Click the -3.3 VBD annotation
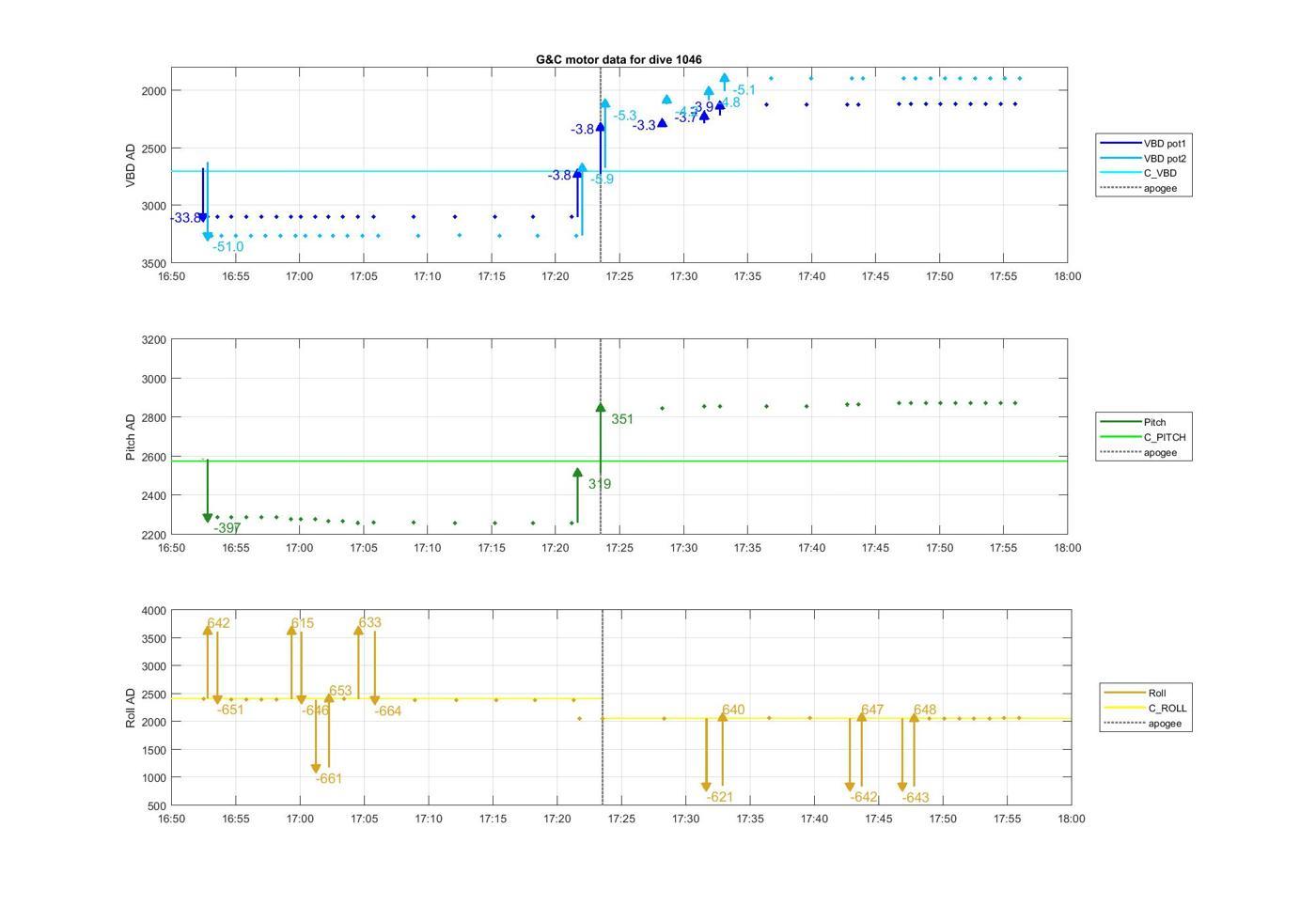Image resolution: width=1316 pixels, height=906 pixels. [x=644, y=125]
